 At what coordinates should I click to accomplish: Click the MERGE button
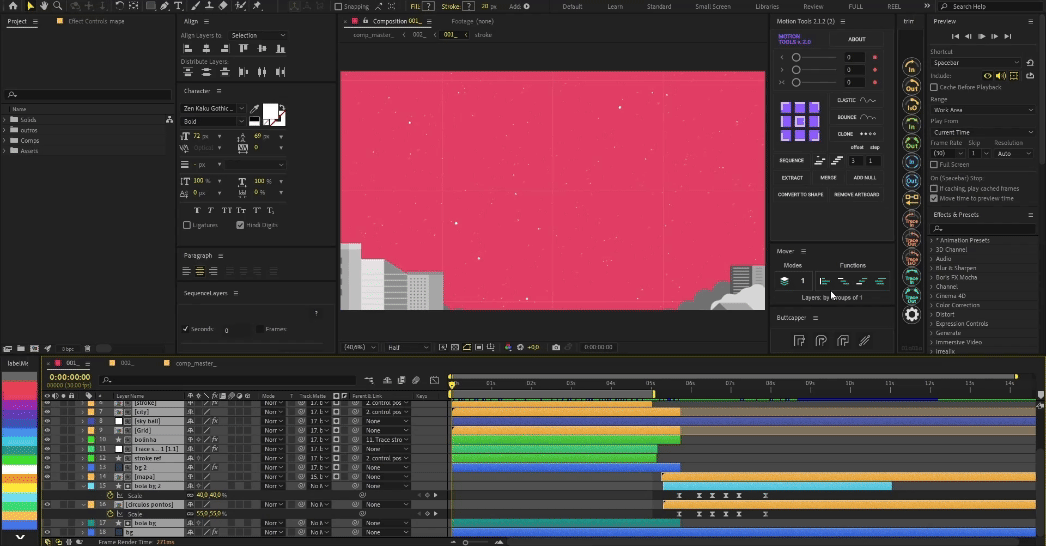pos(828,178)
